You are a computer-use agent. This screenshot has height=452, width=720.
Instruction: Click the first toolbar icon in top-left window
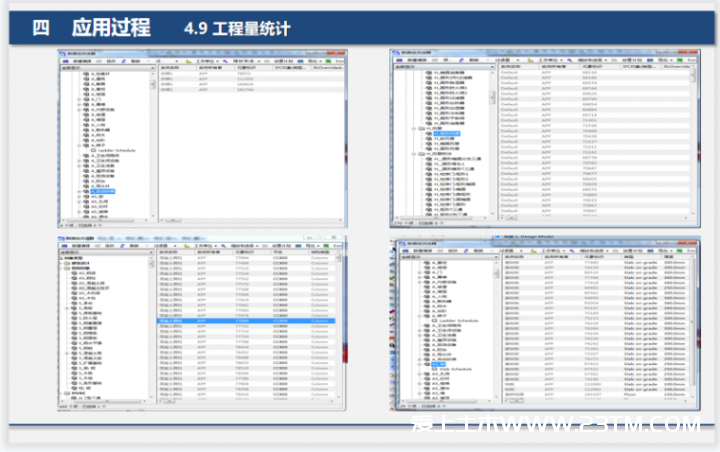click(65, 61)
